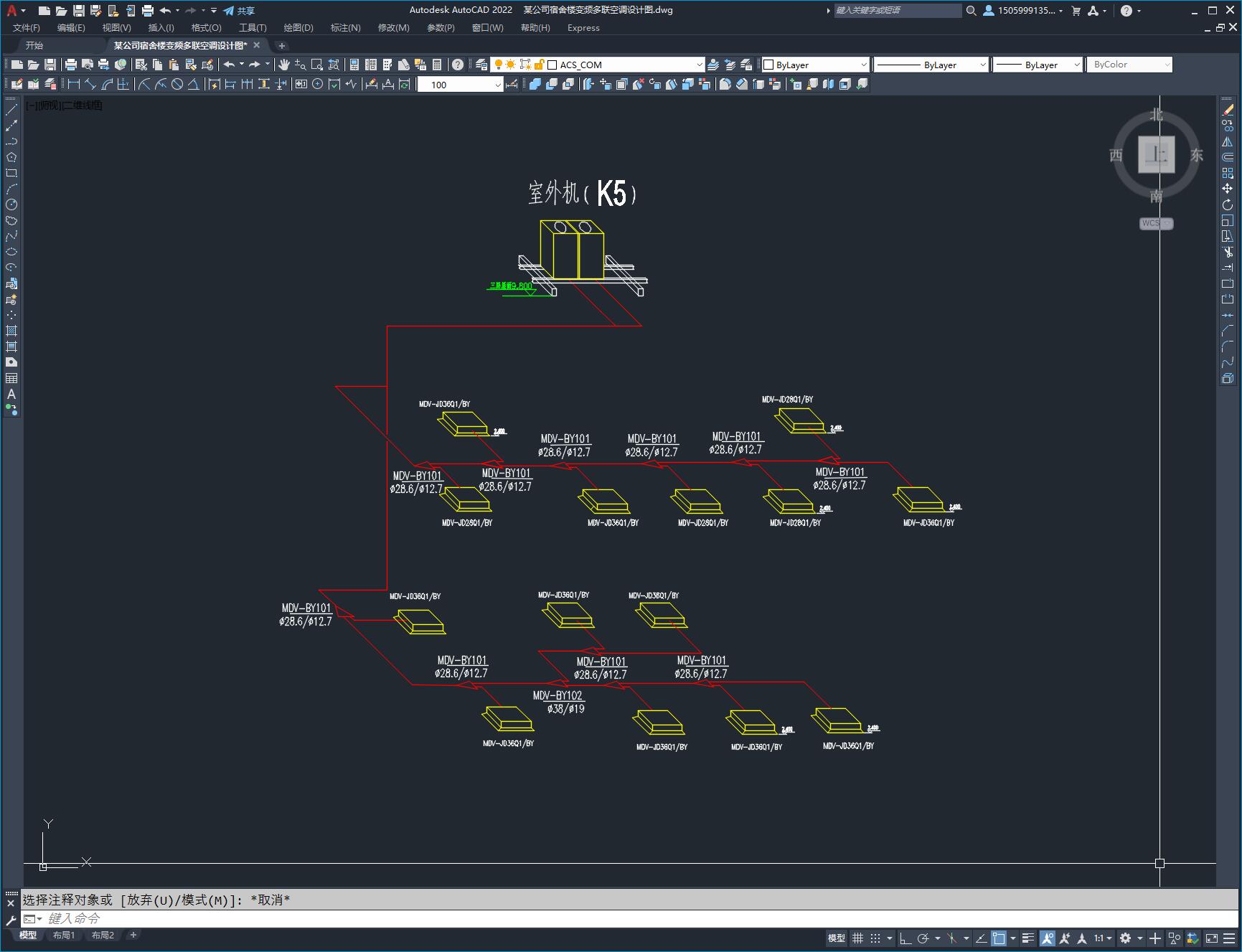Select the Table tool
1242x952 pixels.
coord(11,378)
